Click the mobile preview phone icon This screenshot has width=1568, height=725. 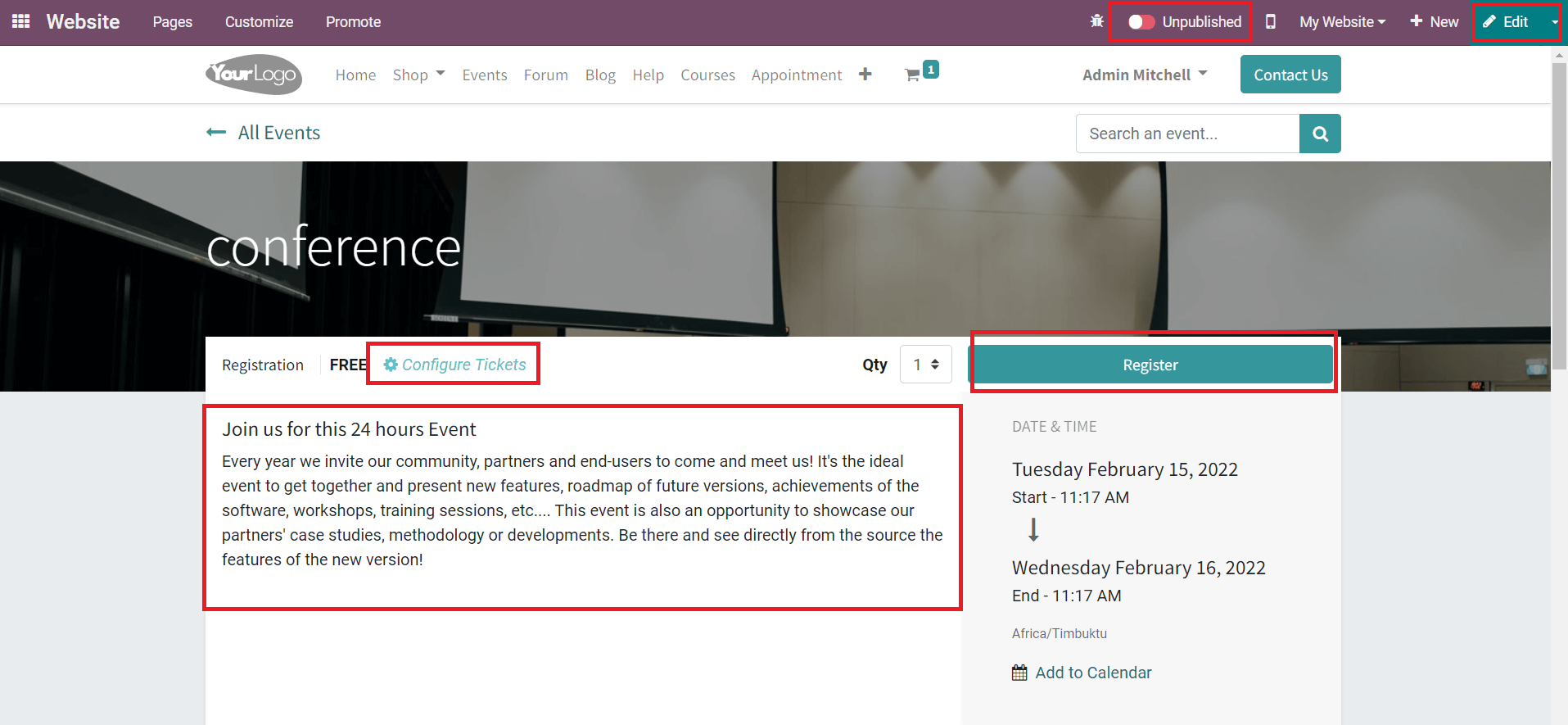click(x=1271, y=21)
